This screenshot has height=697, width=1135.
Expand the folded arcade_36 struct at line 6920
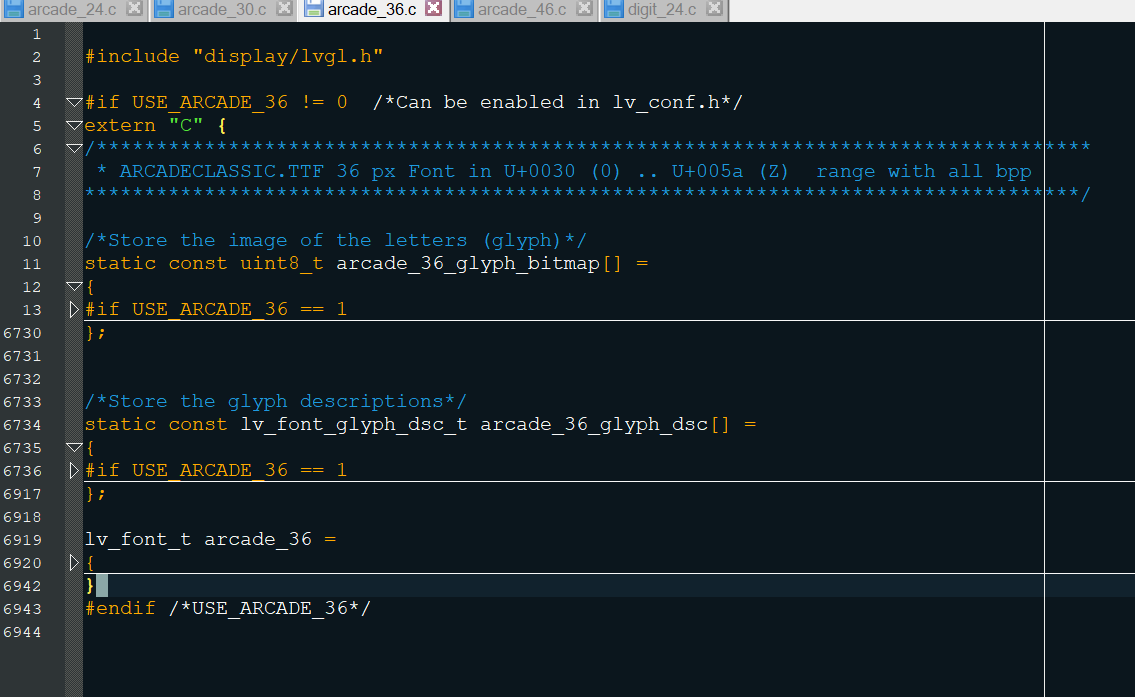click(x=74, y=562)
